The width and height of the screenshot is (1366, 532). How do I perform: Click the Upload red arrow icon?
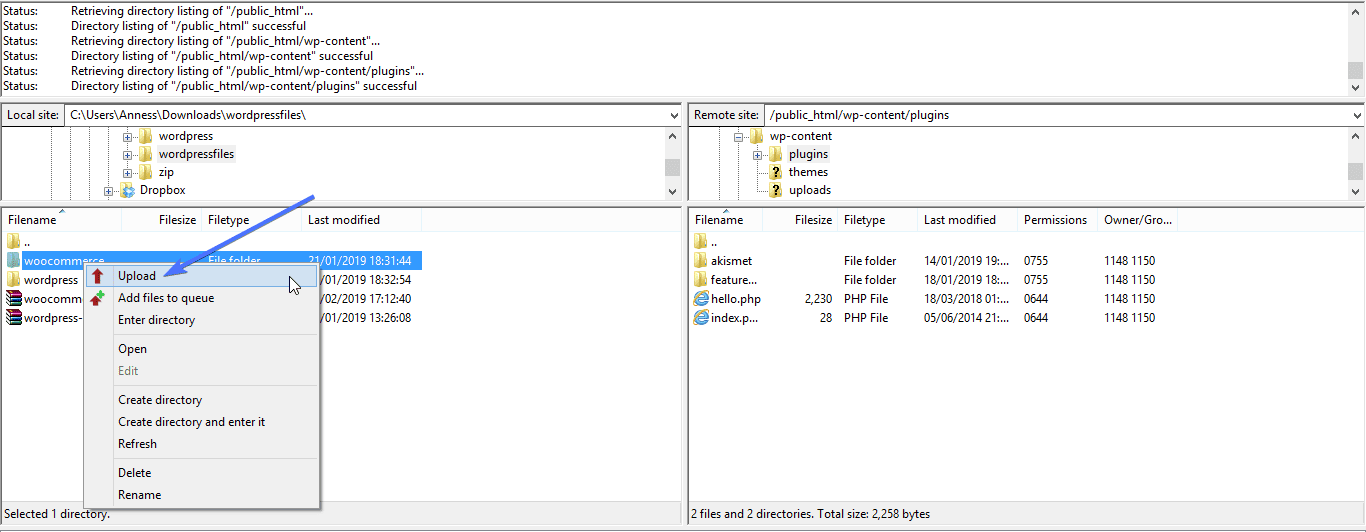[x=98, y=276]
